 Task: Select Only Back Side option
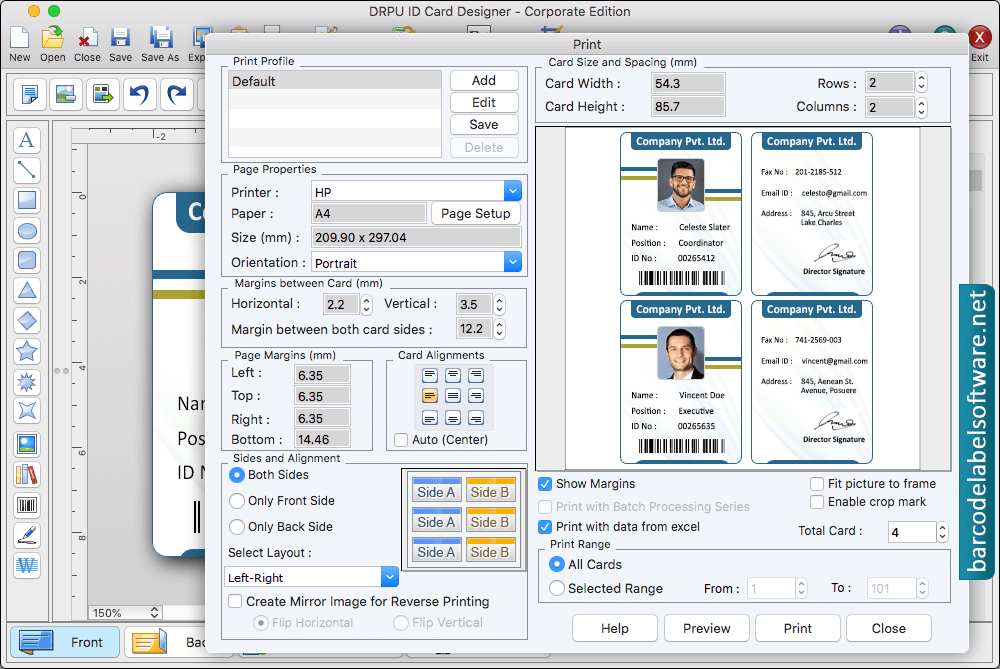[237, 527]
